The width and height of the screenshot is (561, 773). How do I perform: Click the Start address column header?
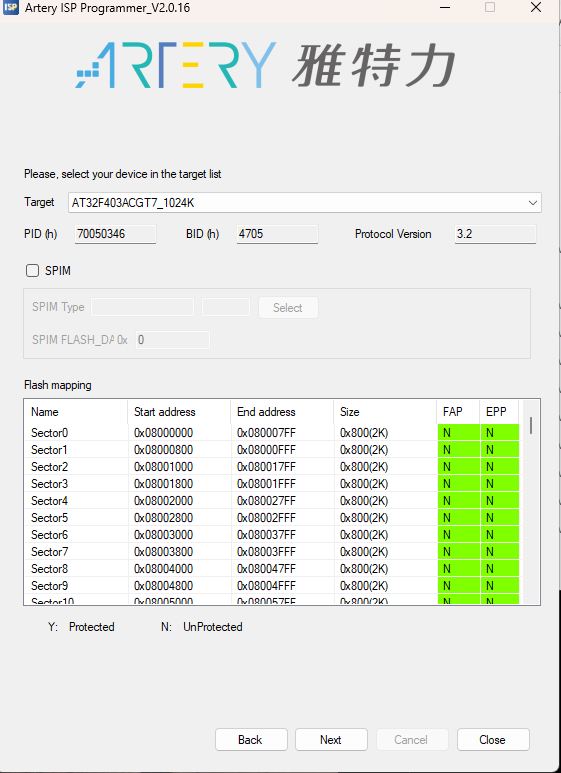[x=179, y=412]
